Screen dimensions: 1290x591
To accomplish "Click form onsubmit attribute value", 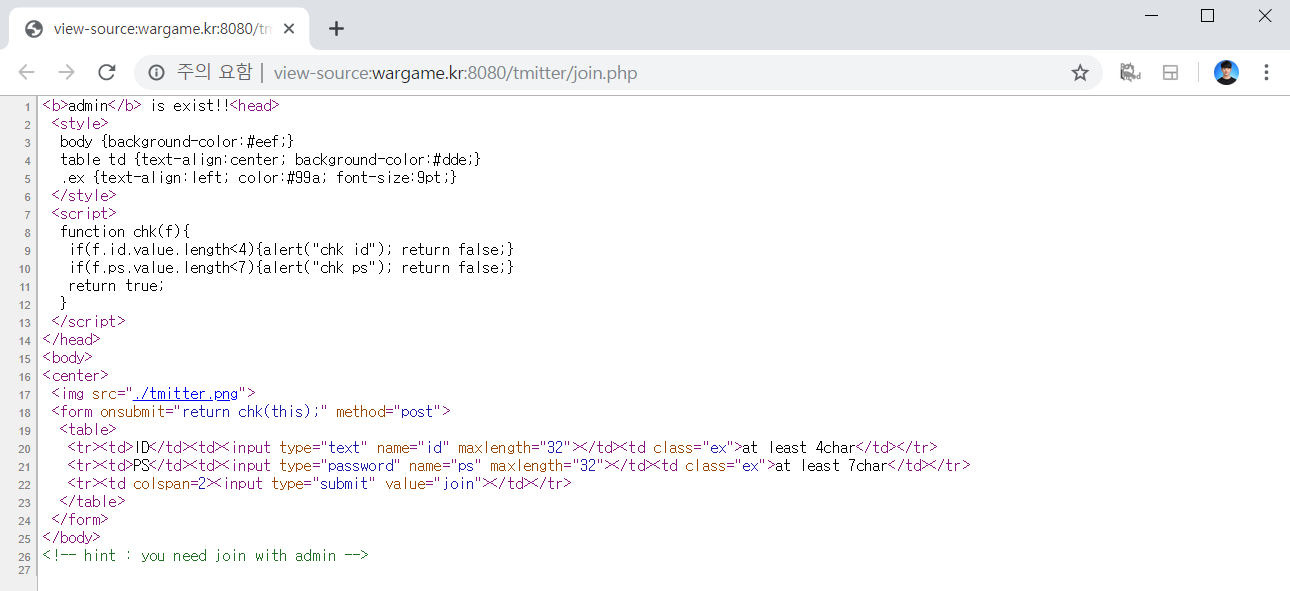I will (x=252, y=411).
